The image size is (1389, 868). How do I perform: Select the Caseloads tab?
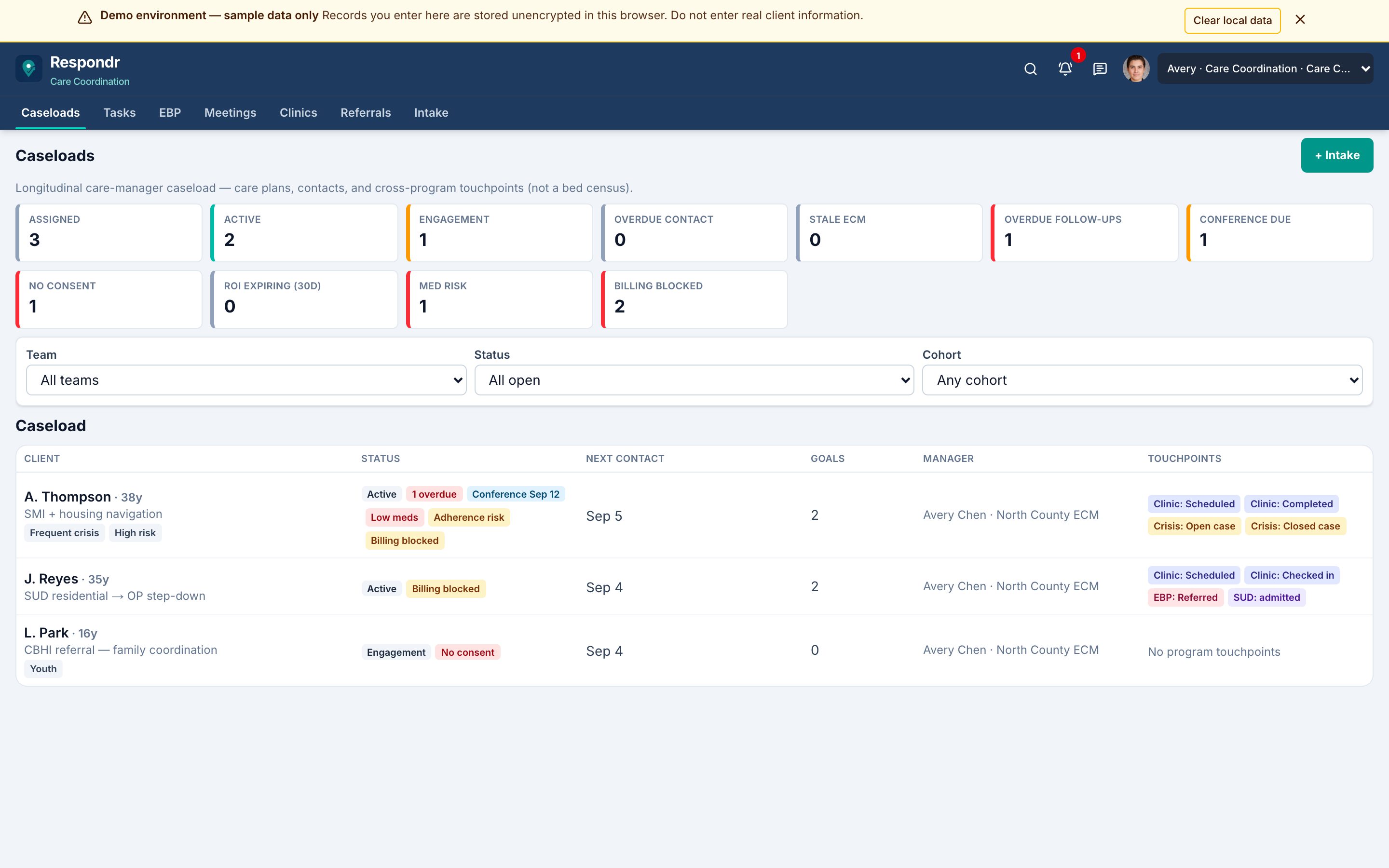(x=51, y=112)
